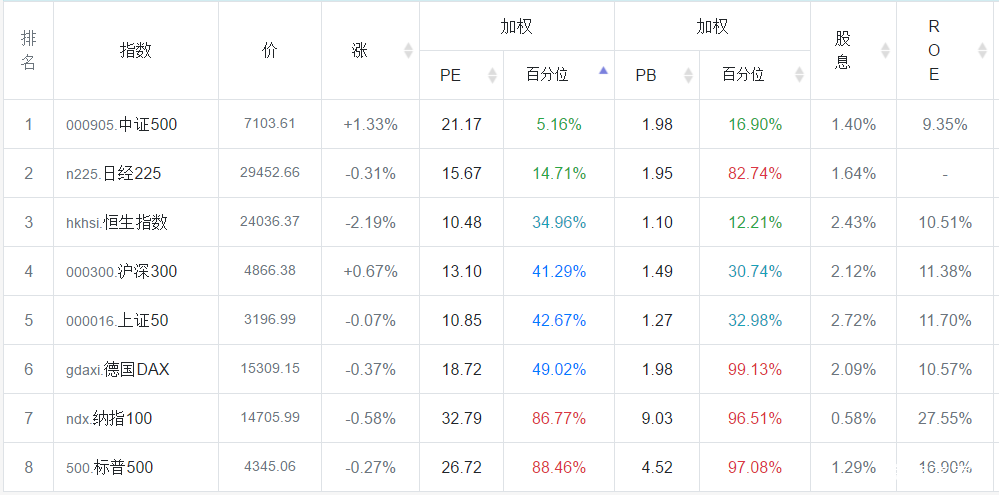Click PE value 32.79

pyautogui.click(x=461, y=419)
